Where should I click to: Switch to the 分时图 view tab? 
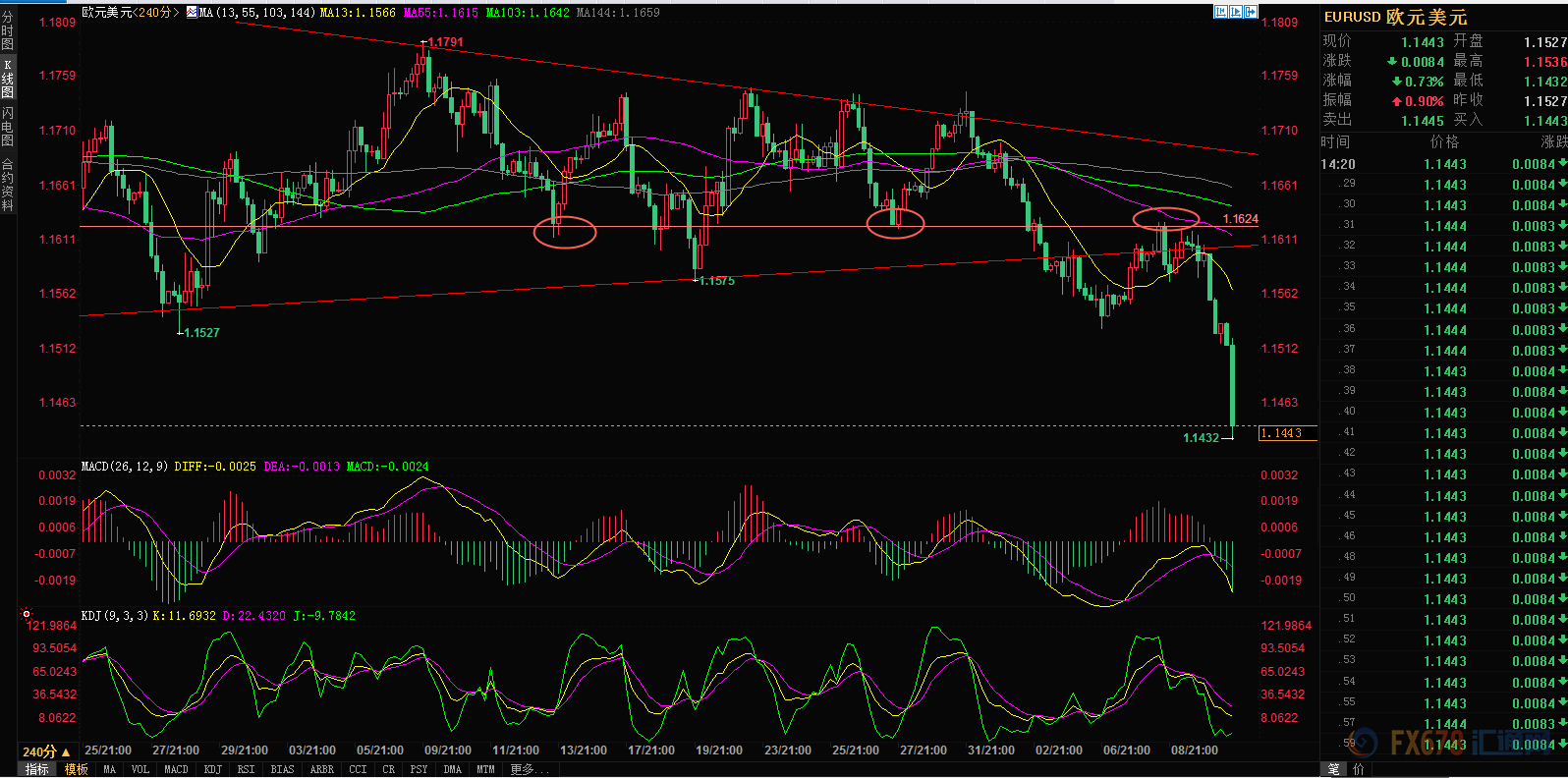tap(8, 31)
